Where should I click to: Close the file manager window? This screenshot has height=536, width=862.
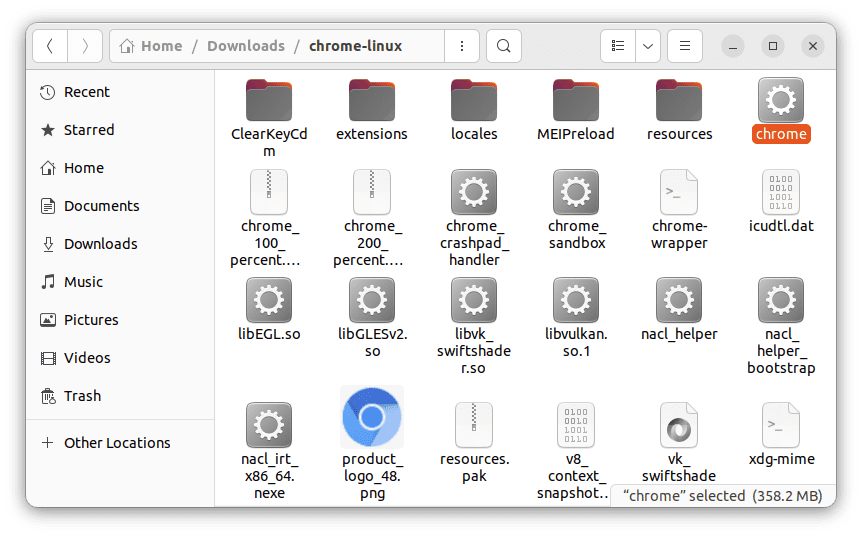813,46
